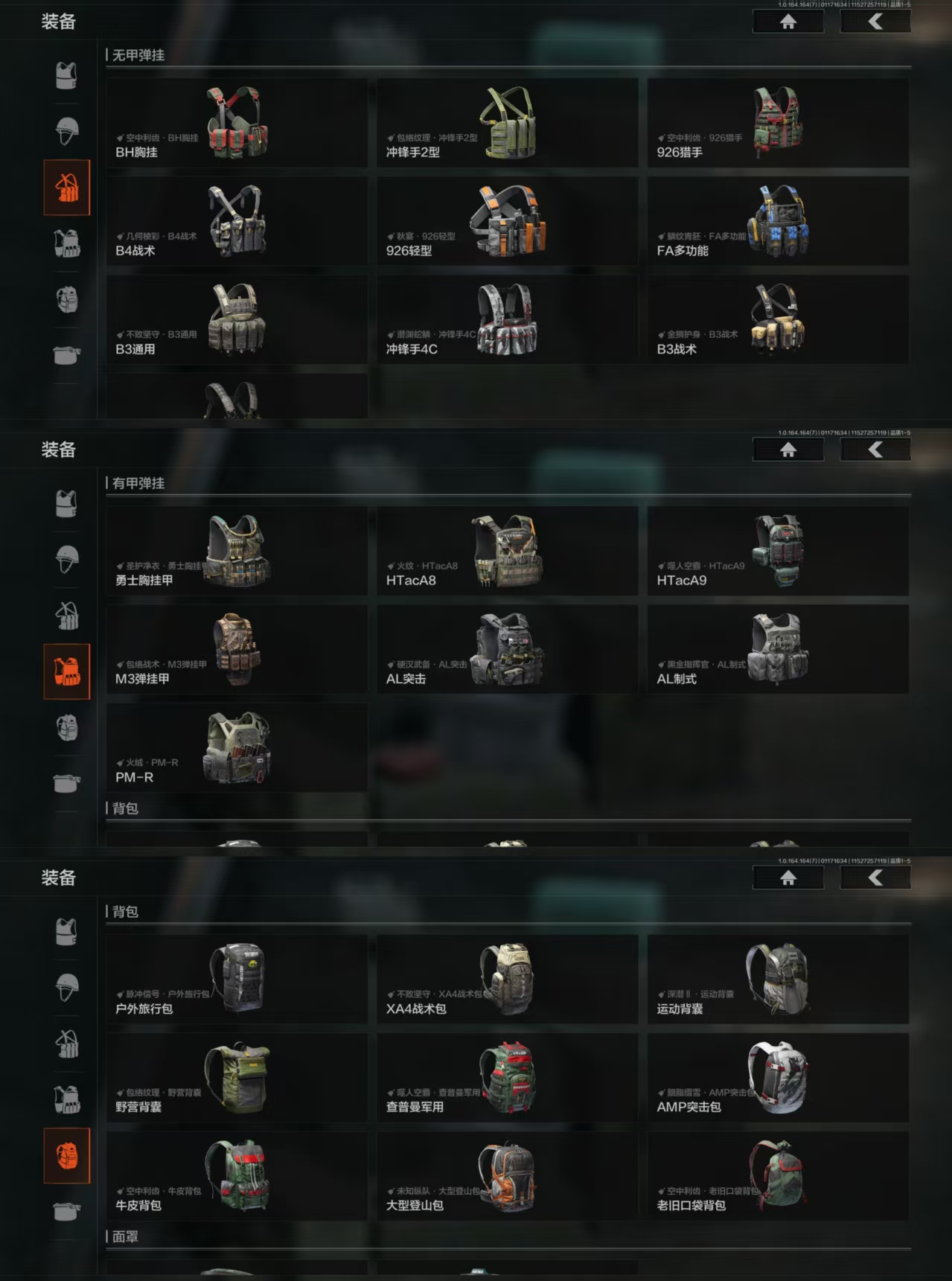Viewport: 952px width, 1281px height.
Task: Open the 大型登山包 orange backpack
Action: click(508, 1175)
